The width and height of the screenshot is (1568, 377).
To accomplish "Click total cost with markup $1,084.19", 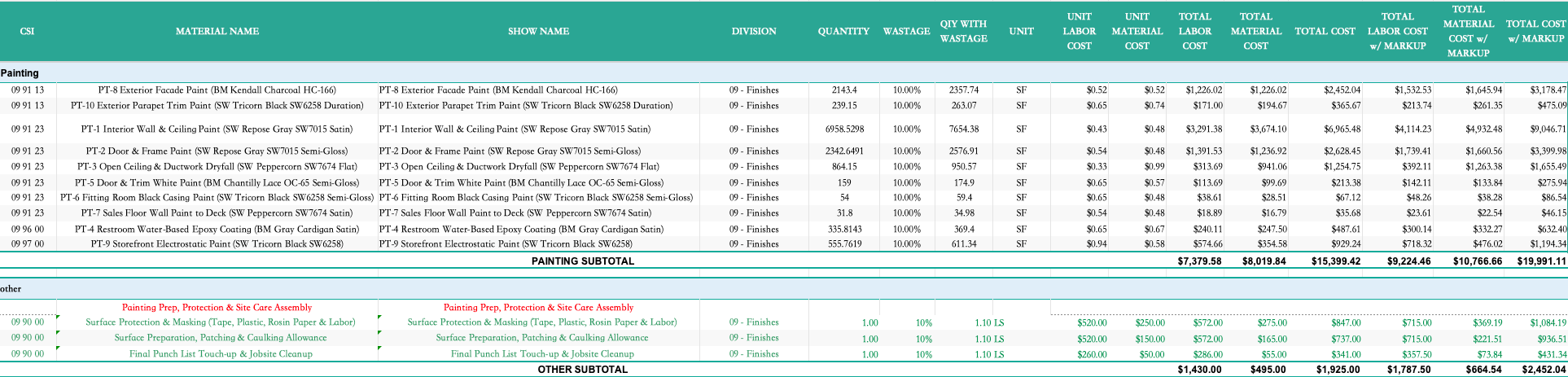I will click(1548, 323).
